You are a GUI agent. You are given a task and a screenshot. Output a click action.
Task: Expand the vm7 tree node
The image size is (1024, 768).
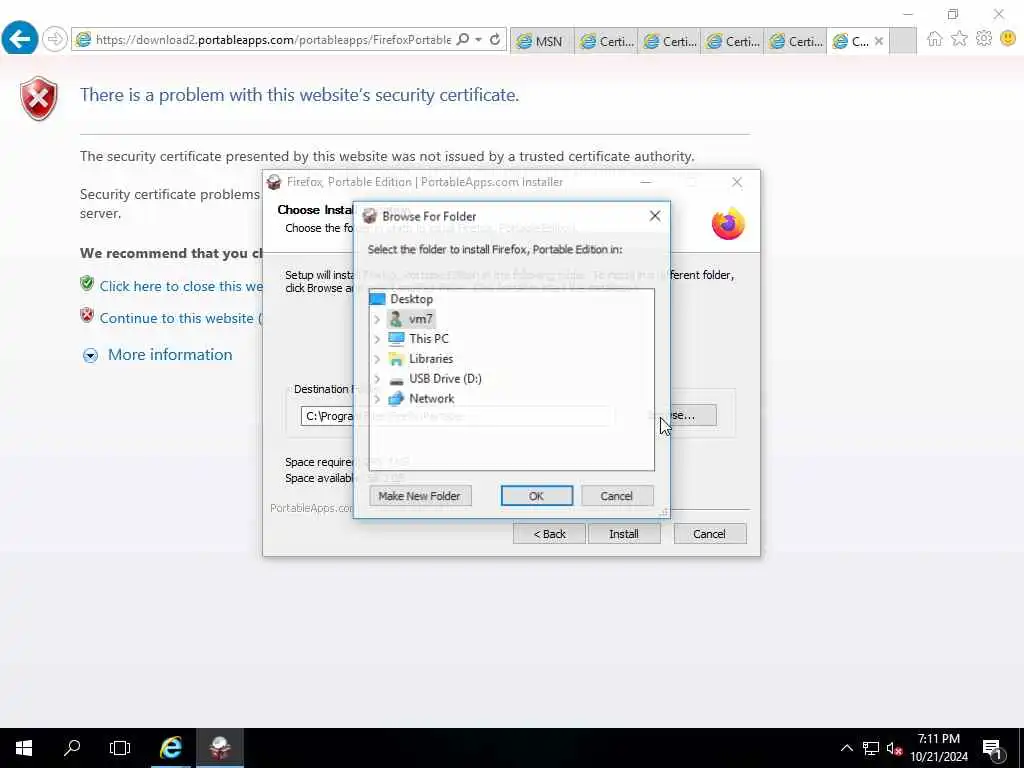coord(377,319)
